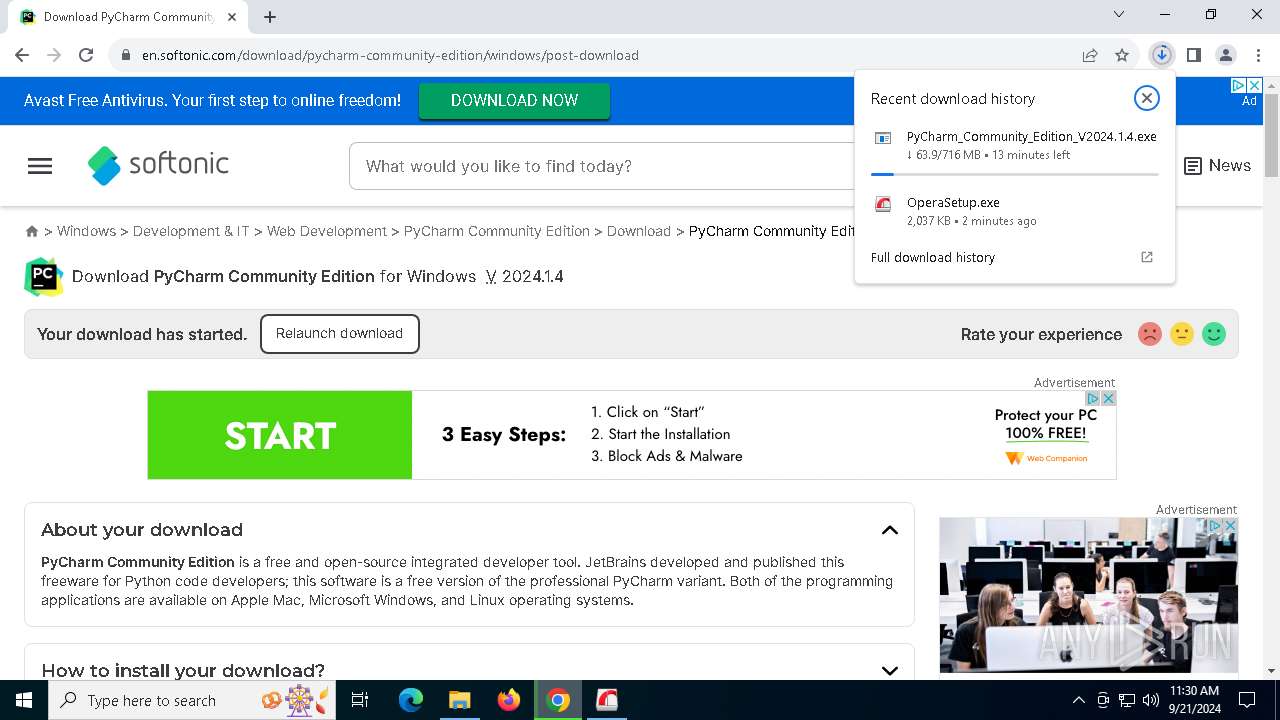The height and width of the screenshot is (720, 1280).
Task: Open Download breadcrumb link
Action: (639, 231)
